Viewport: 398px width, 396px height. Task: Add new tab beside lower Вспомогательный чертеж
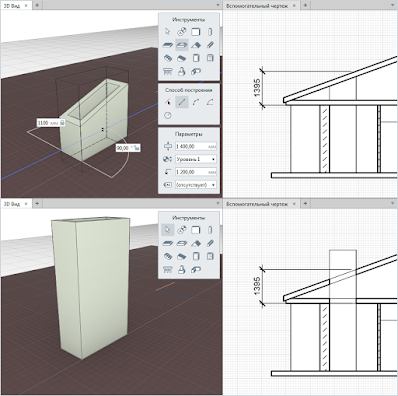305,203
